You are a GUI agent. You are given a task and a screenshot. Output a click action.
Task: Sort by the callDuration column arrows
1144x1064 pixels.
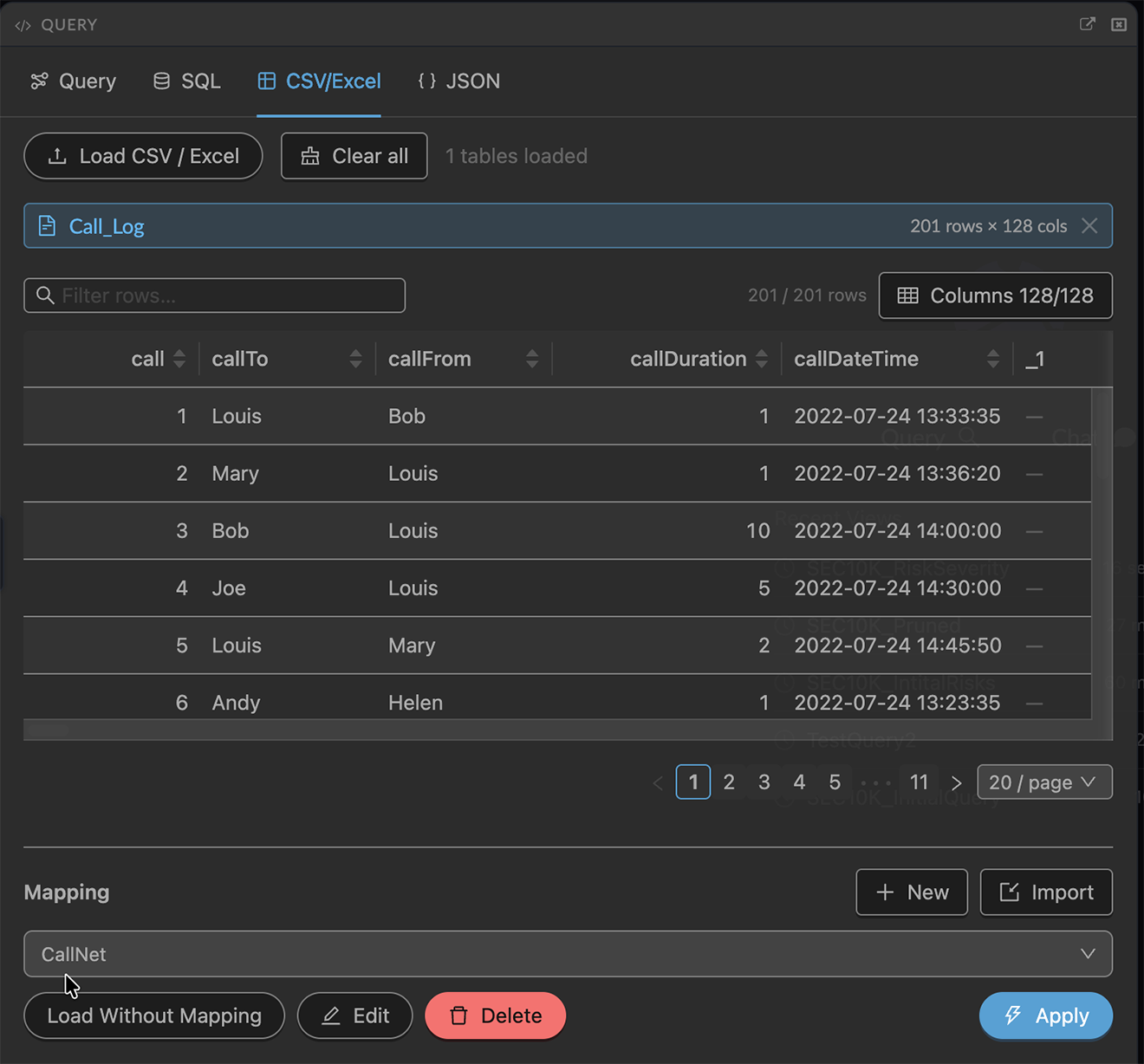coord(761,359)
